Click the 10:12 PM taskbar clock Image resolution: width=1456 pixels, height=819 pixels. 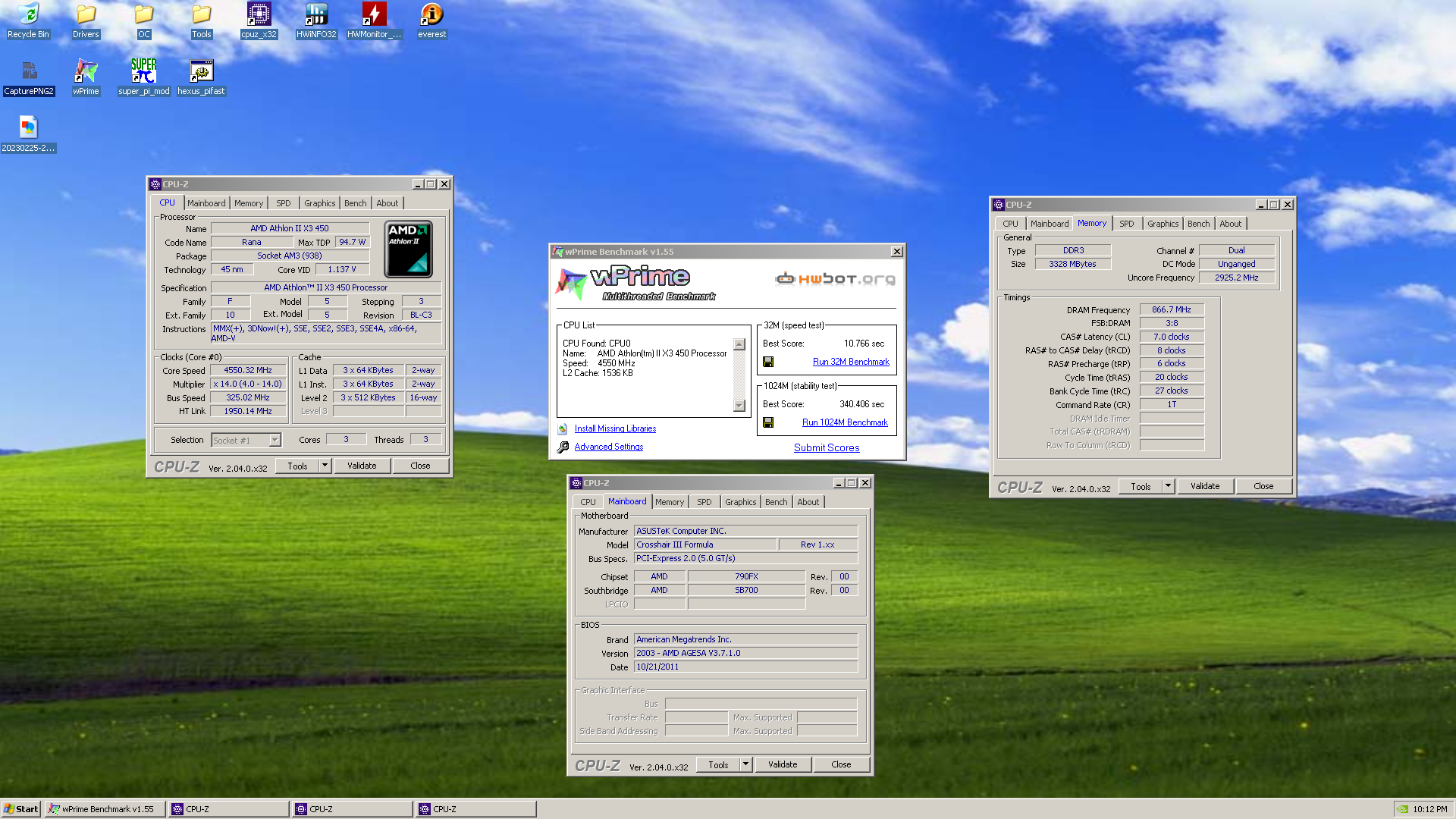1430,809
